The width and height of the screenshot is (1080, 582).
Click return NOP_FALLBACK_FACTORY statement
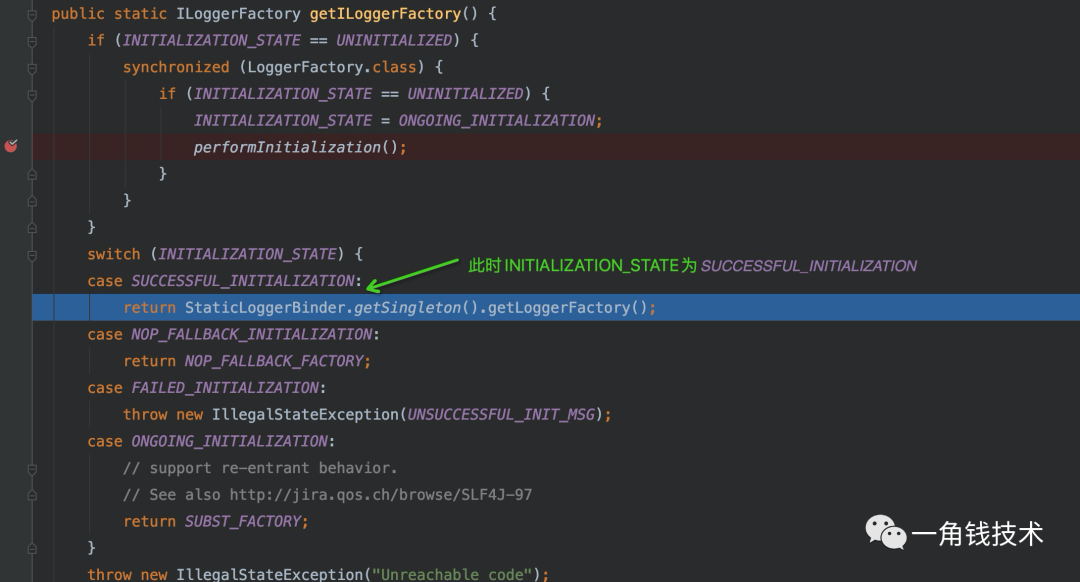(247, 361)
